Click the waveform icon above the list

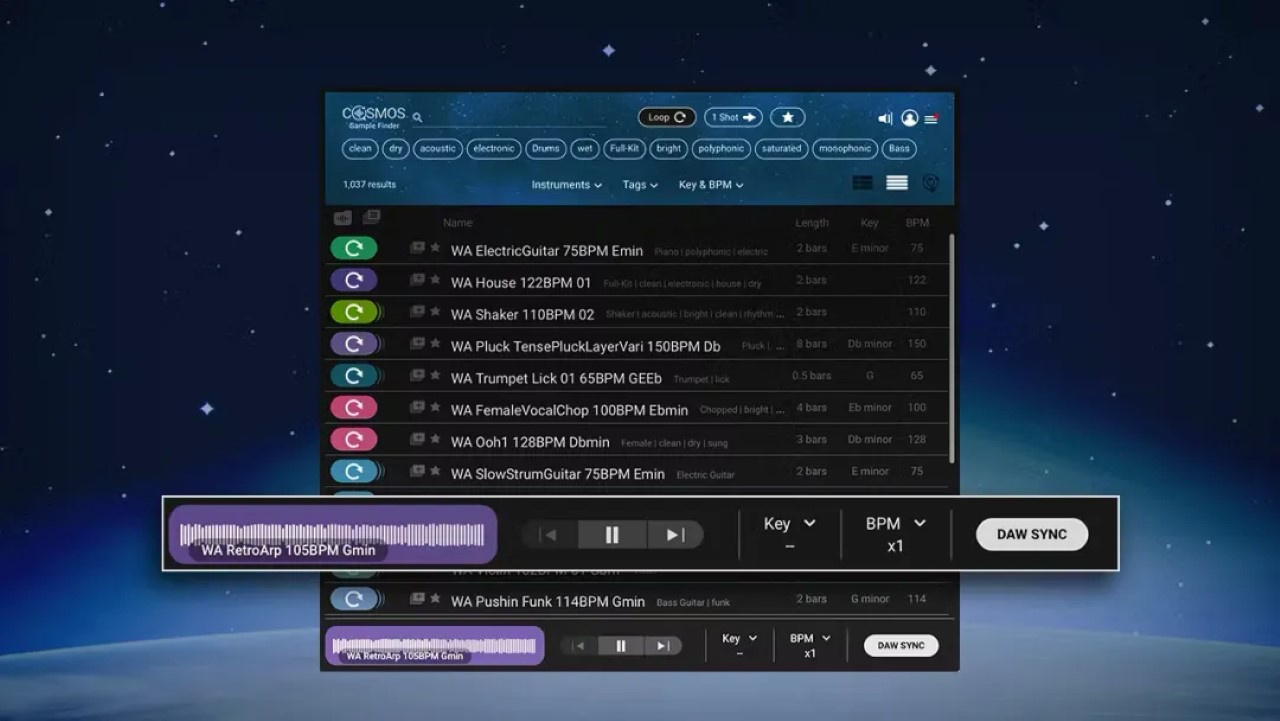(343, 218)
